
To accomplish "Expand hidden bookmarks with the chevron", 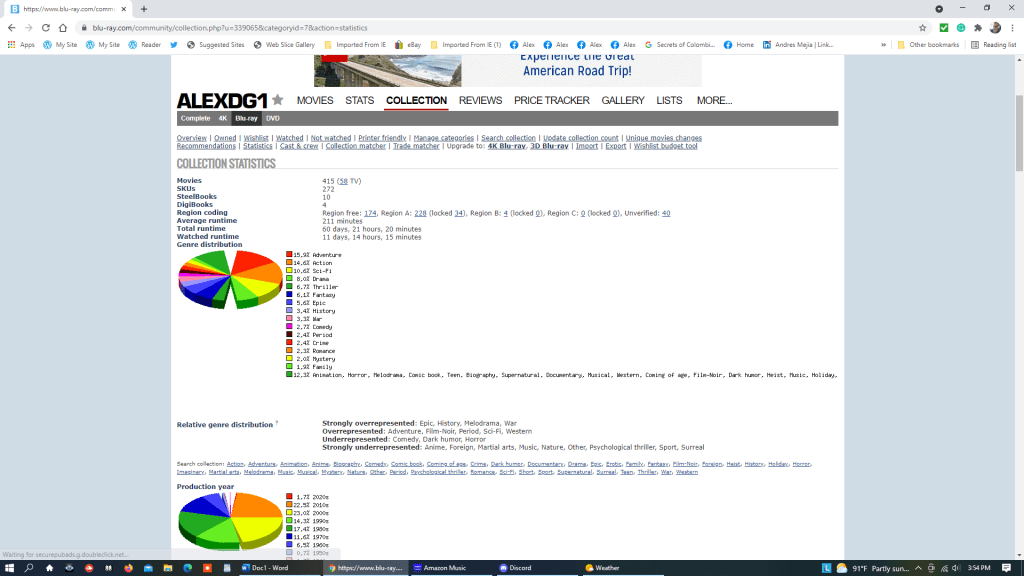I will (x=884, y=45).
